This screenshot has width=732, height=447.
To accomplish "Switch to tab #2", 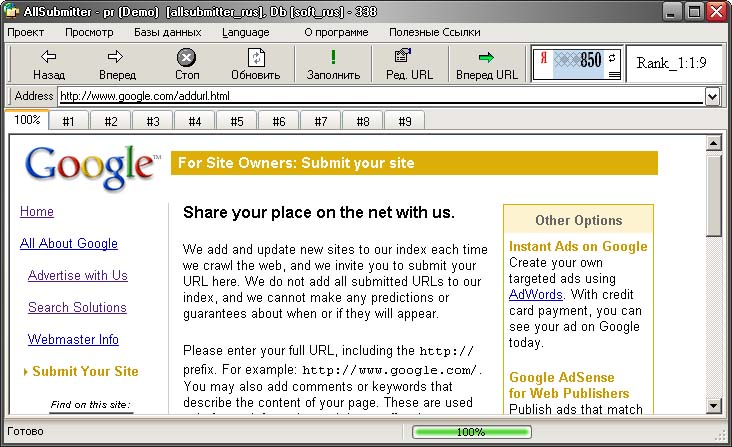I will click(x=111, y=121).
